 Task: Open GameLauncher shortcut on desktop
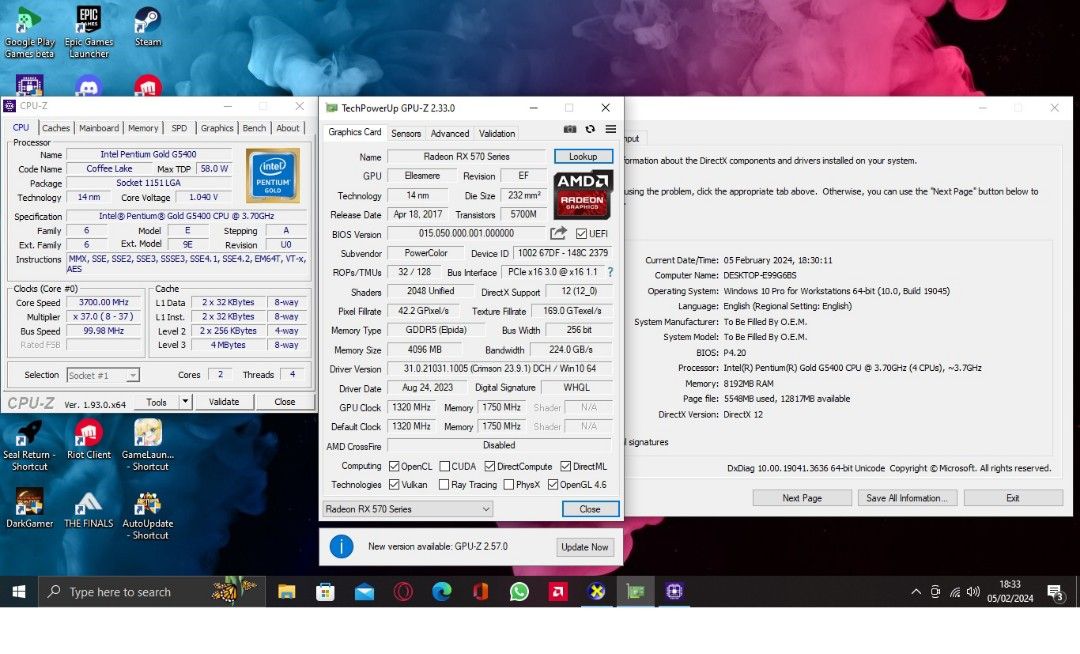click(147, 445)
